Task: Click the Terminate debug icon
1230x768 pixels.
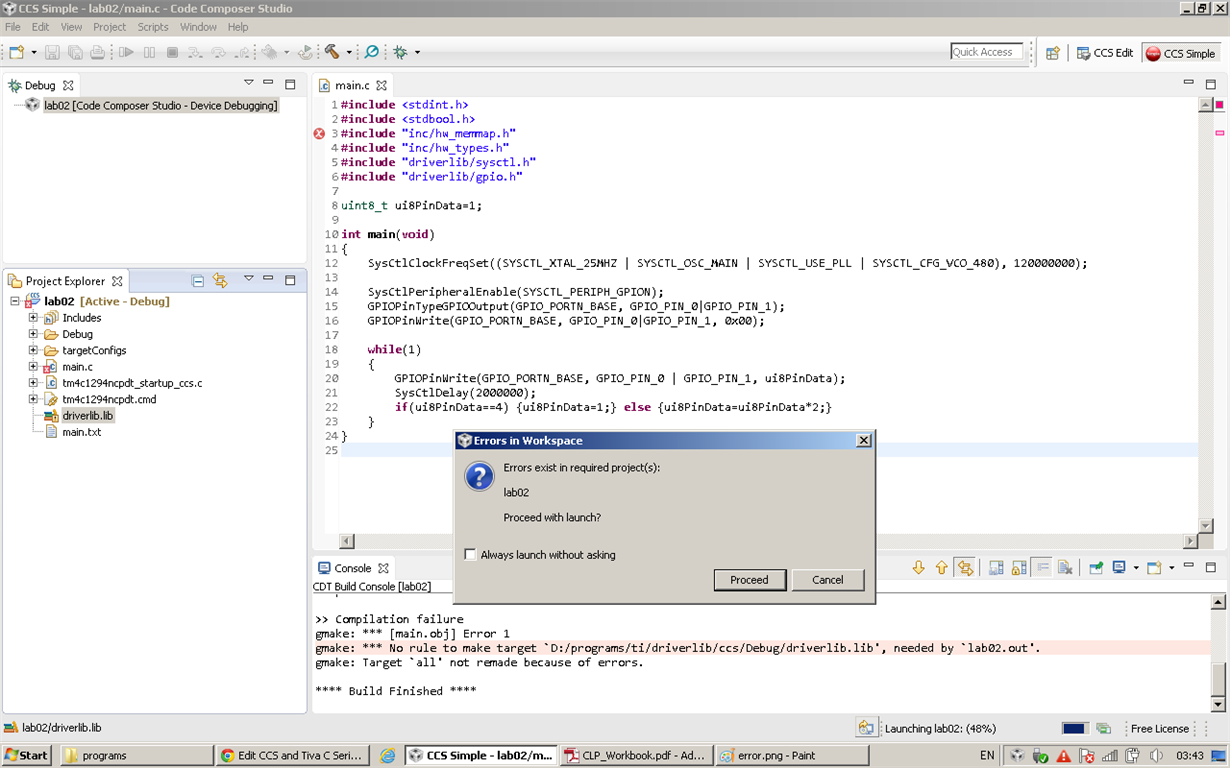Action: (x=172, y=52)
